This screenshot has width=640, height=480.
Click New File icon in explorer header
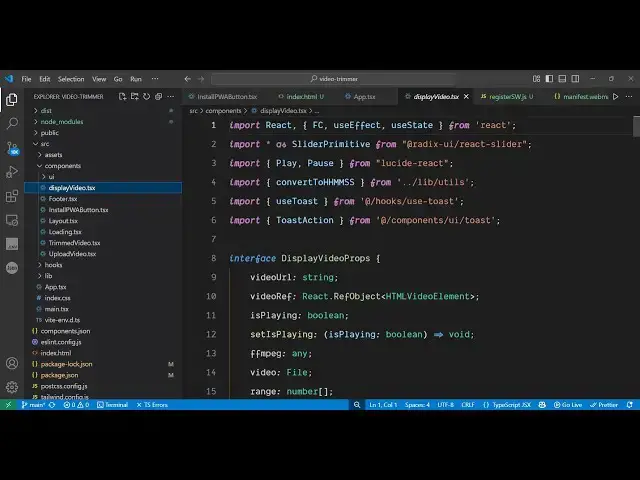(x=122, y=97)
